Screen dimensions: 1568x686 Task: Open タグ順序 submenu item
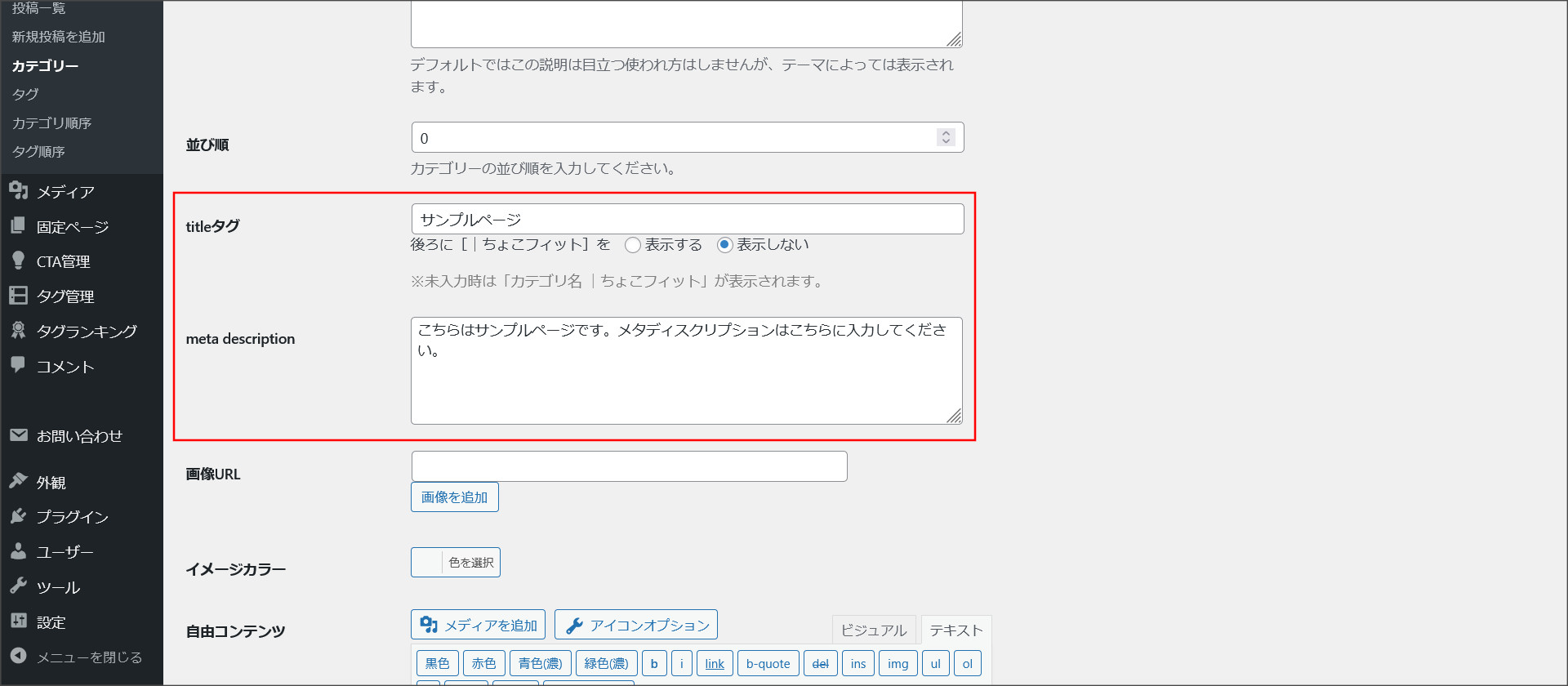pos(38,151)
